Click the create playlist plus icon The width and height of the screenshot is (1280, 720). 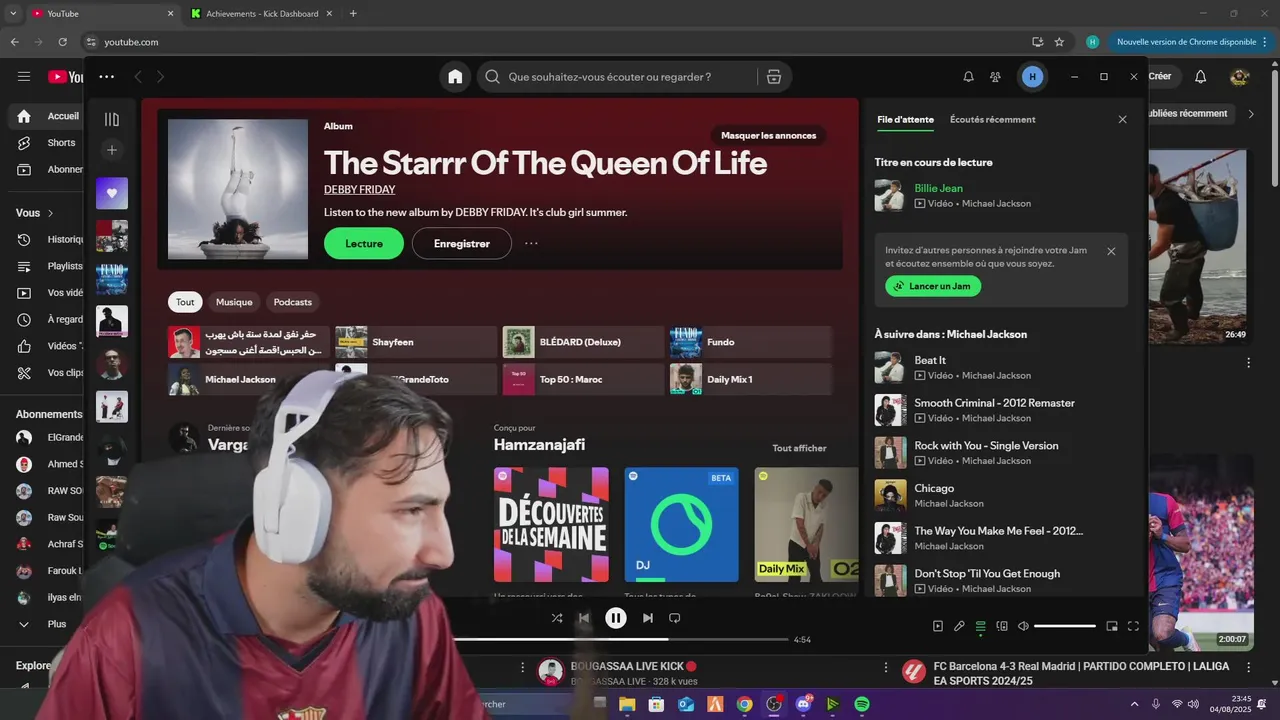pos(112,150)
